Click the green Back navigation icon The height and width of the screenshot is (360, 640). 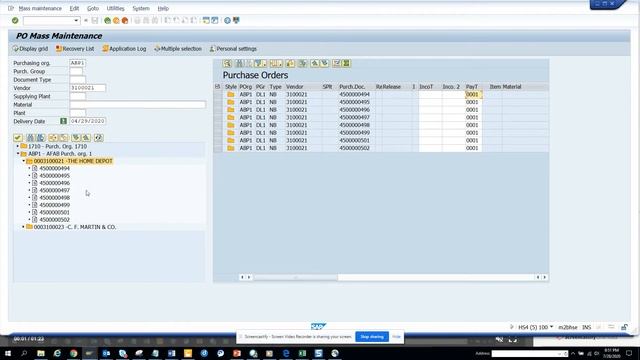tap(107, 20)
